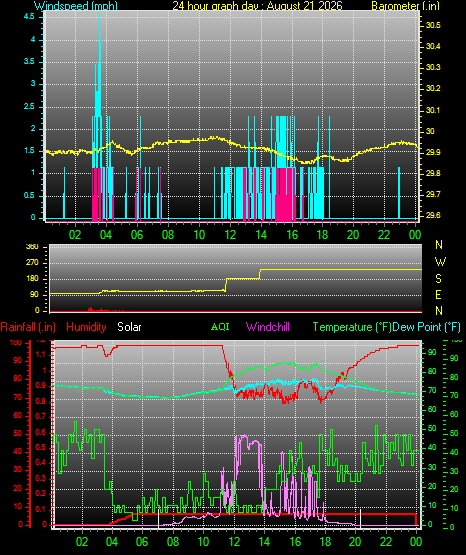Click the 18 hour mark on bottom graph
The width and height of the screenshot is (466, 555).
[x=326, y=542]
